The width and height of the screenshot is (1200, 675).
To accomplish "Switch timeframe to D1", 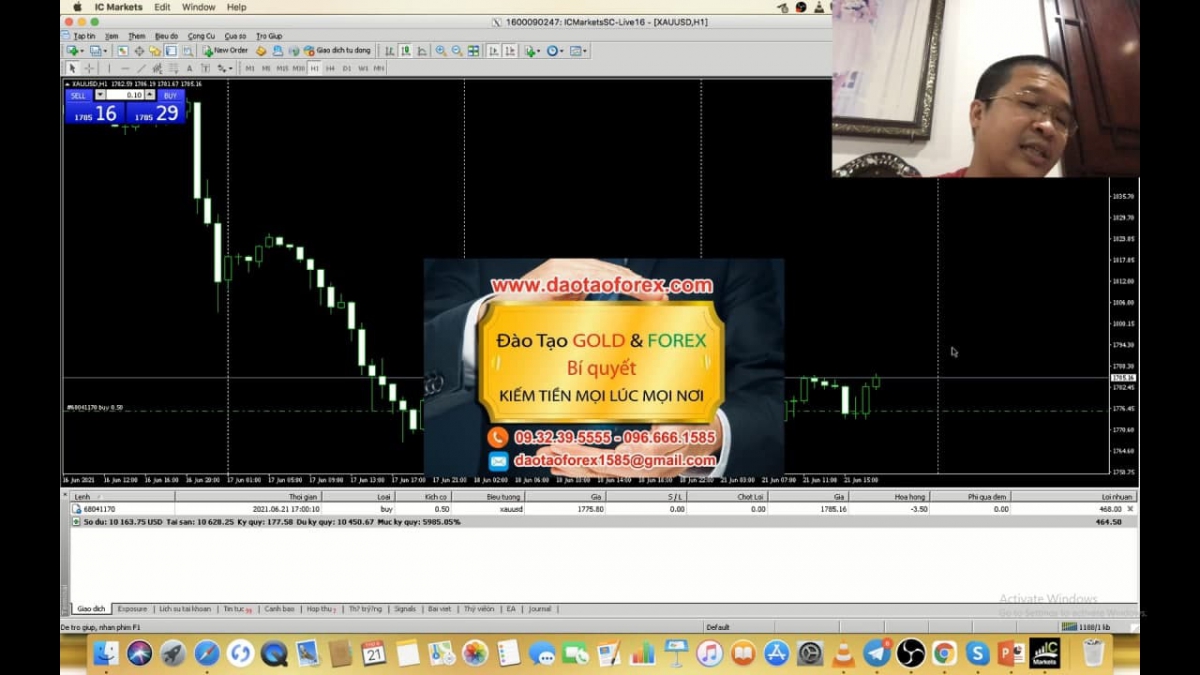I will (x=347, y=68).
